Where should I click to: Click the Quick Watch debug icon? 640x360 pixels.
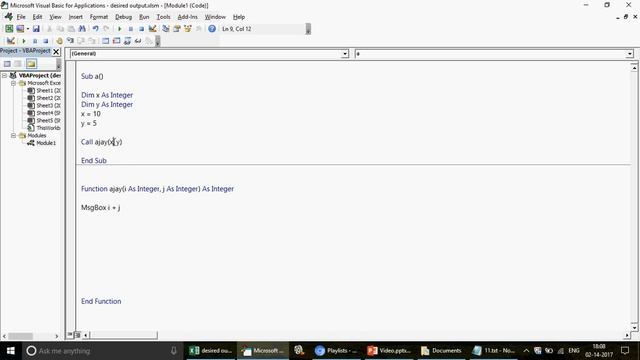coord(138,41)
